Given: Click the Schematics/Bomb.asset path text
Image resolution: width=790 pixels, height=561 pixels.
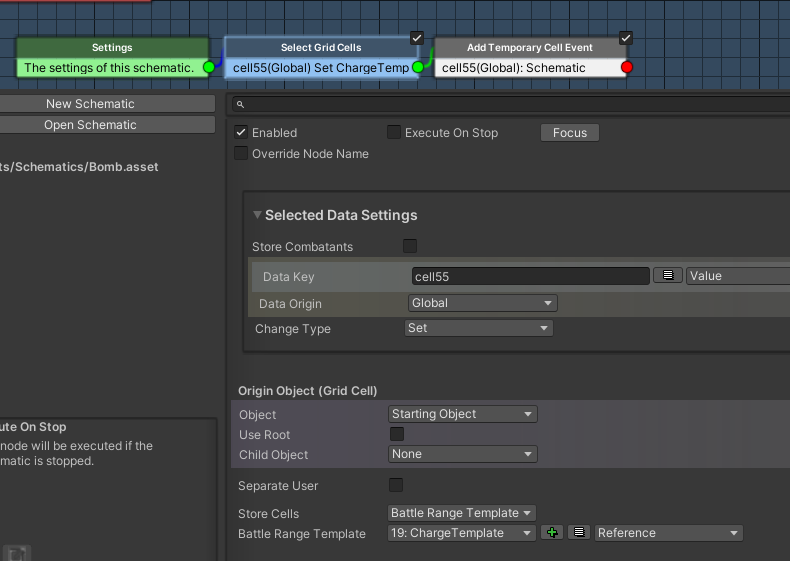Looking at the screenshot, I should pyautogui.click(x=79, y=167).
